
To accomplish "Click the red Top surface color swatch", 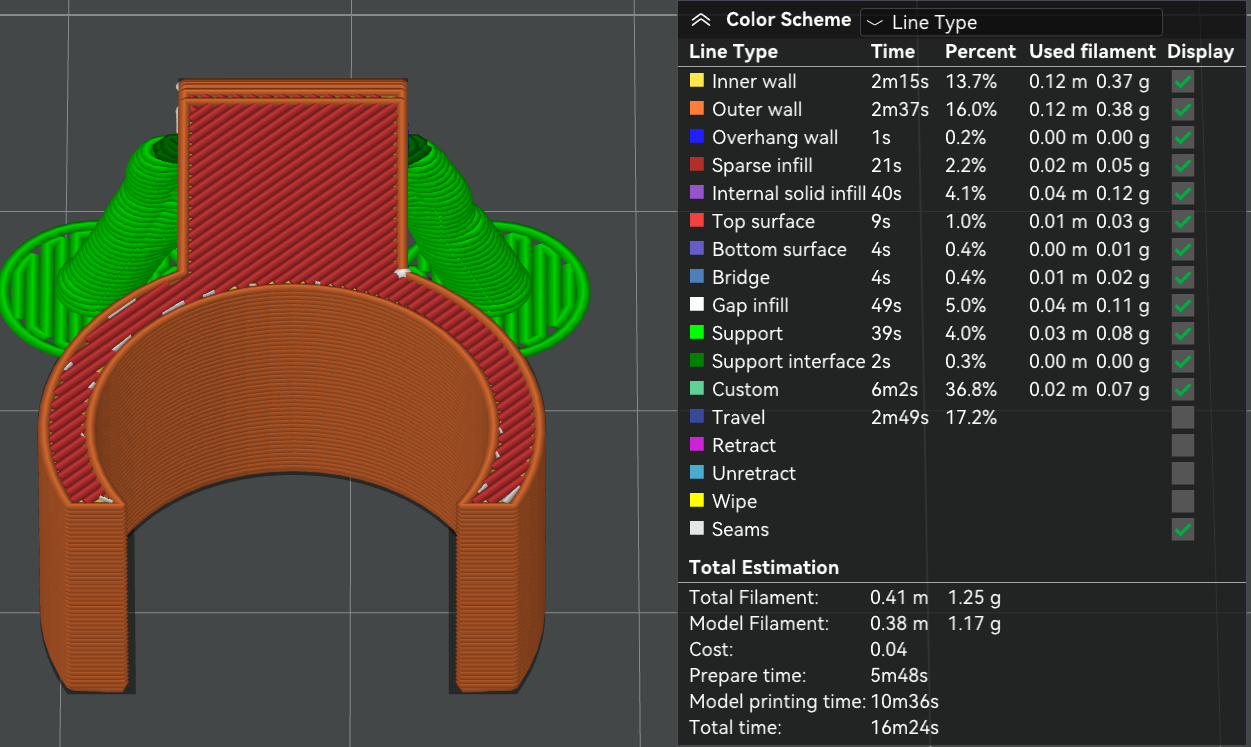I will [x=697, y=221].
